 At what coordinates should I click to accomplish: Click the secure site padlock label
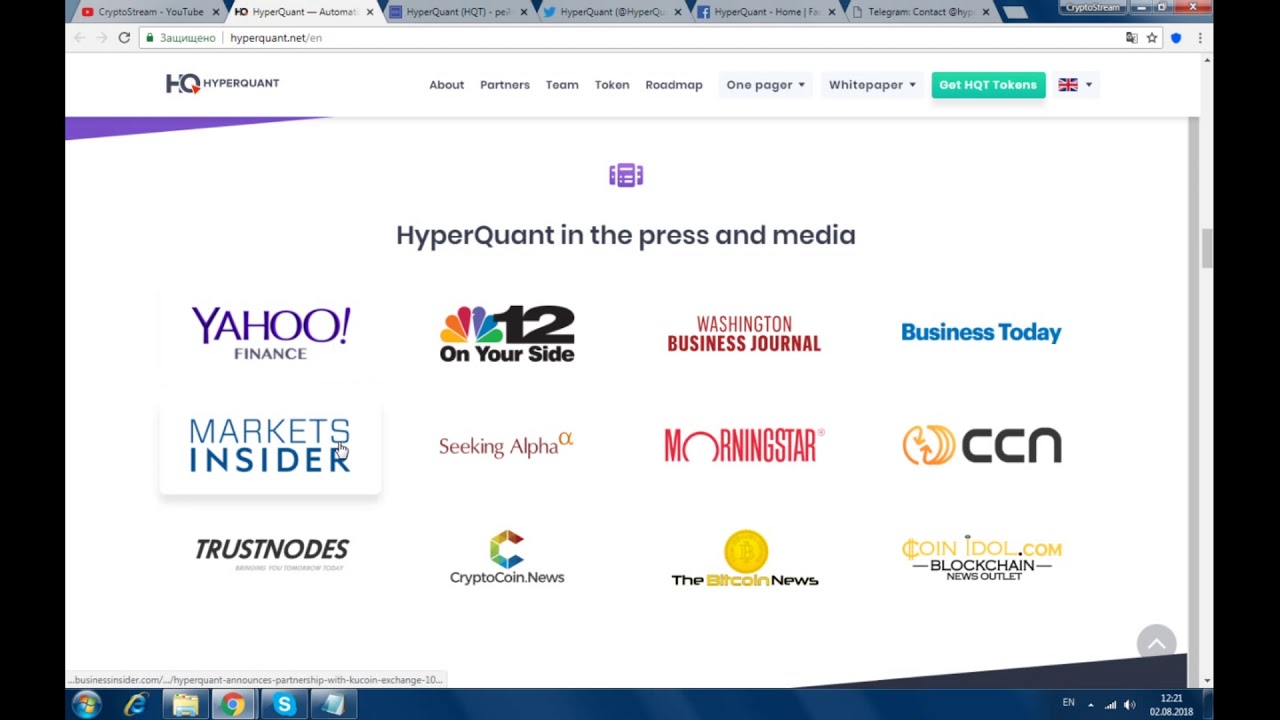[181, 38]
